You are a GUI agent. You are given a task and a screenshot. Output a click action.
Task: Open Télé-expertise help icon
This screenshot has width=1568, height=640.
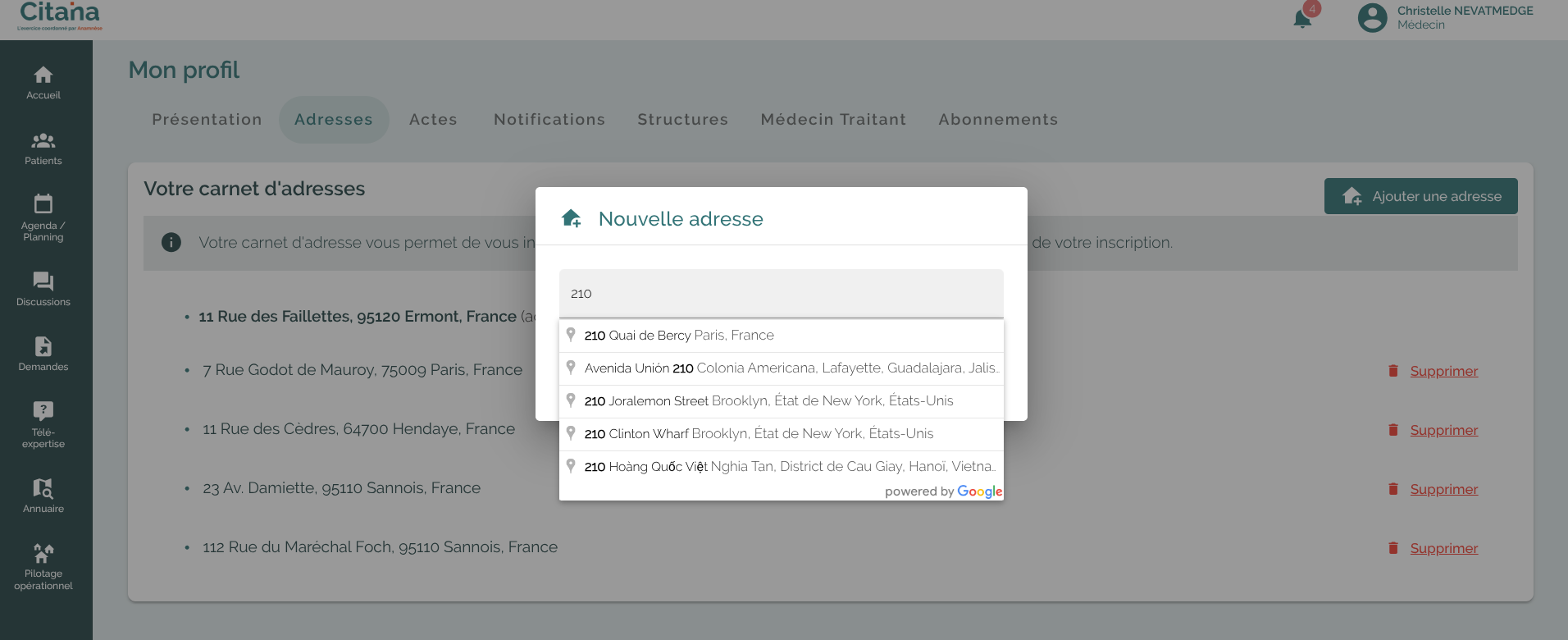(x=43, y=410)
